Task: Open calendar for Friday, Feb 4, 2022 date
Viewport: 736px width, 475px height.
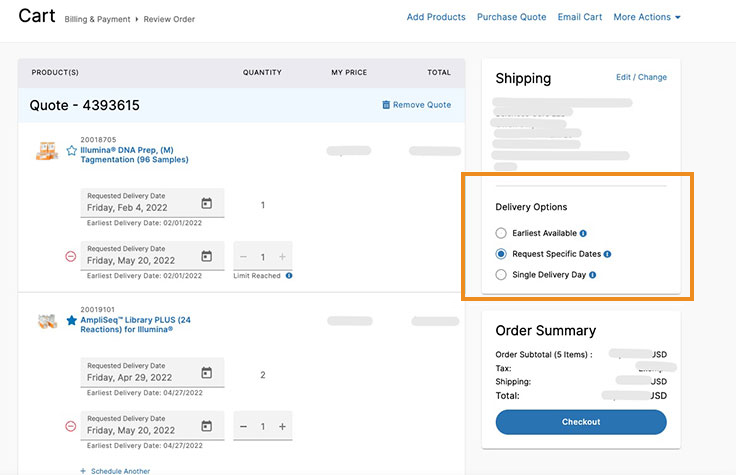Action: pyautogui.click(x=207, y=203)
